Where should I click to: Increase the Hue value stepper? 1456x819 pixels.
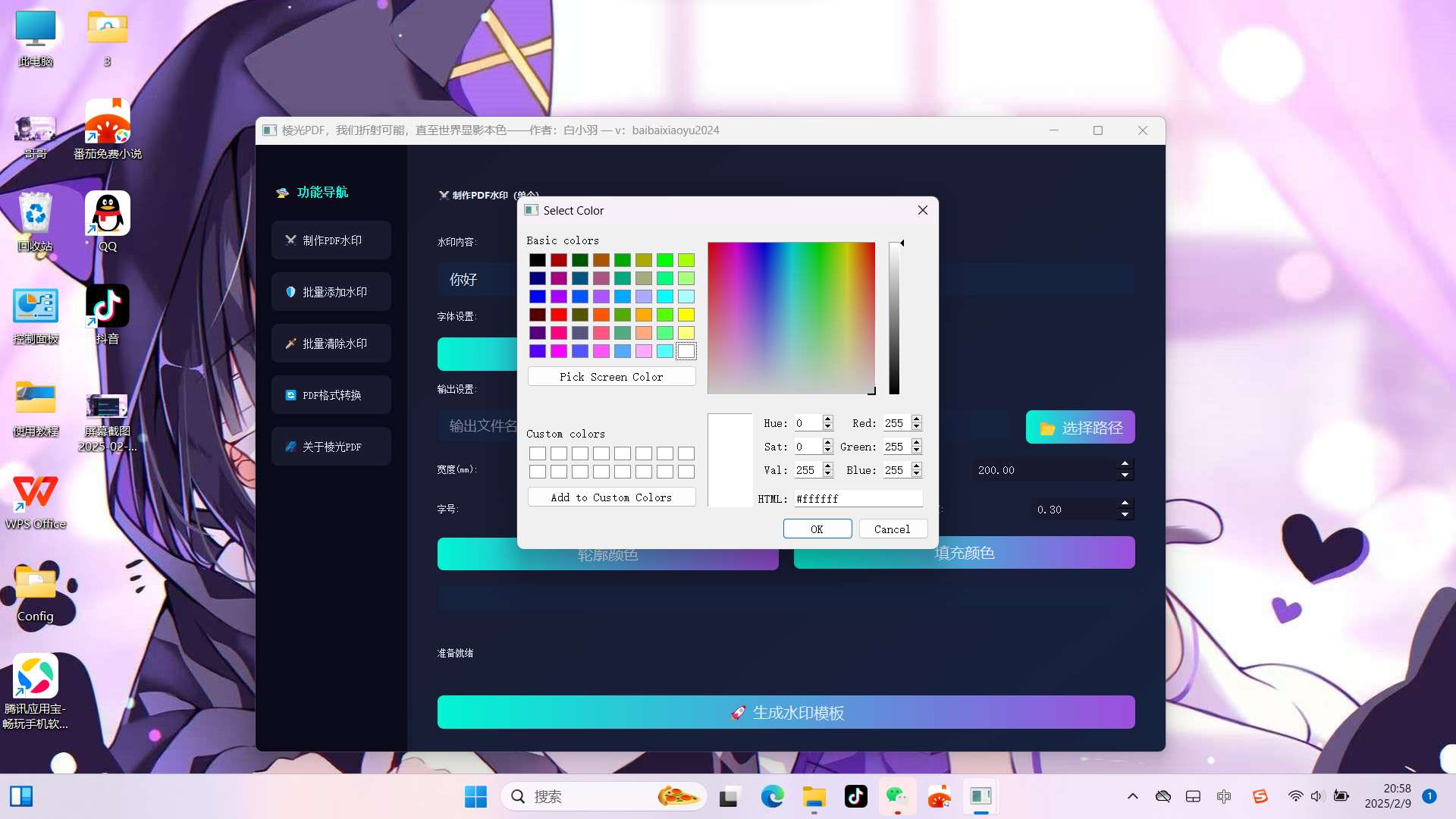coord(828,419)
